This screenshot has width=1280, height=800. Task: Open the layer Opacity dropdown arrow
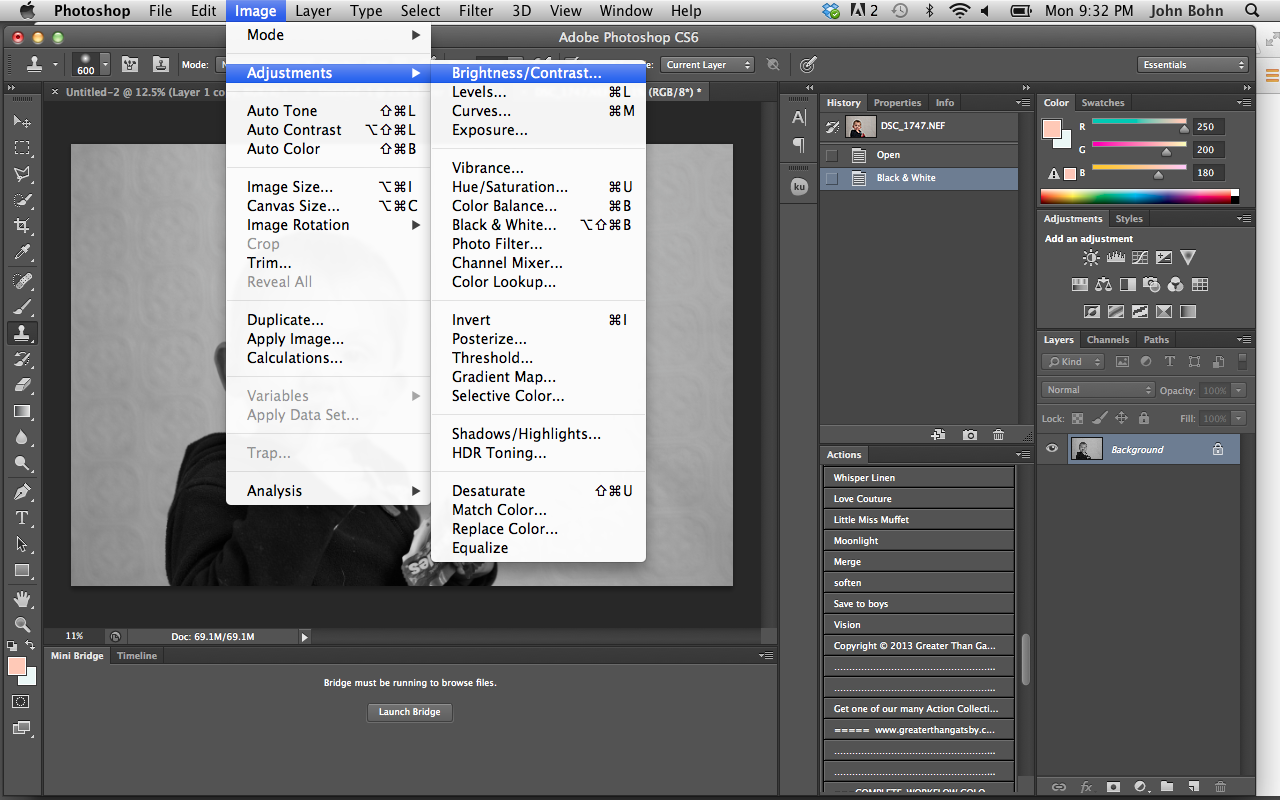(1239, 390)
